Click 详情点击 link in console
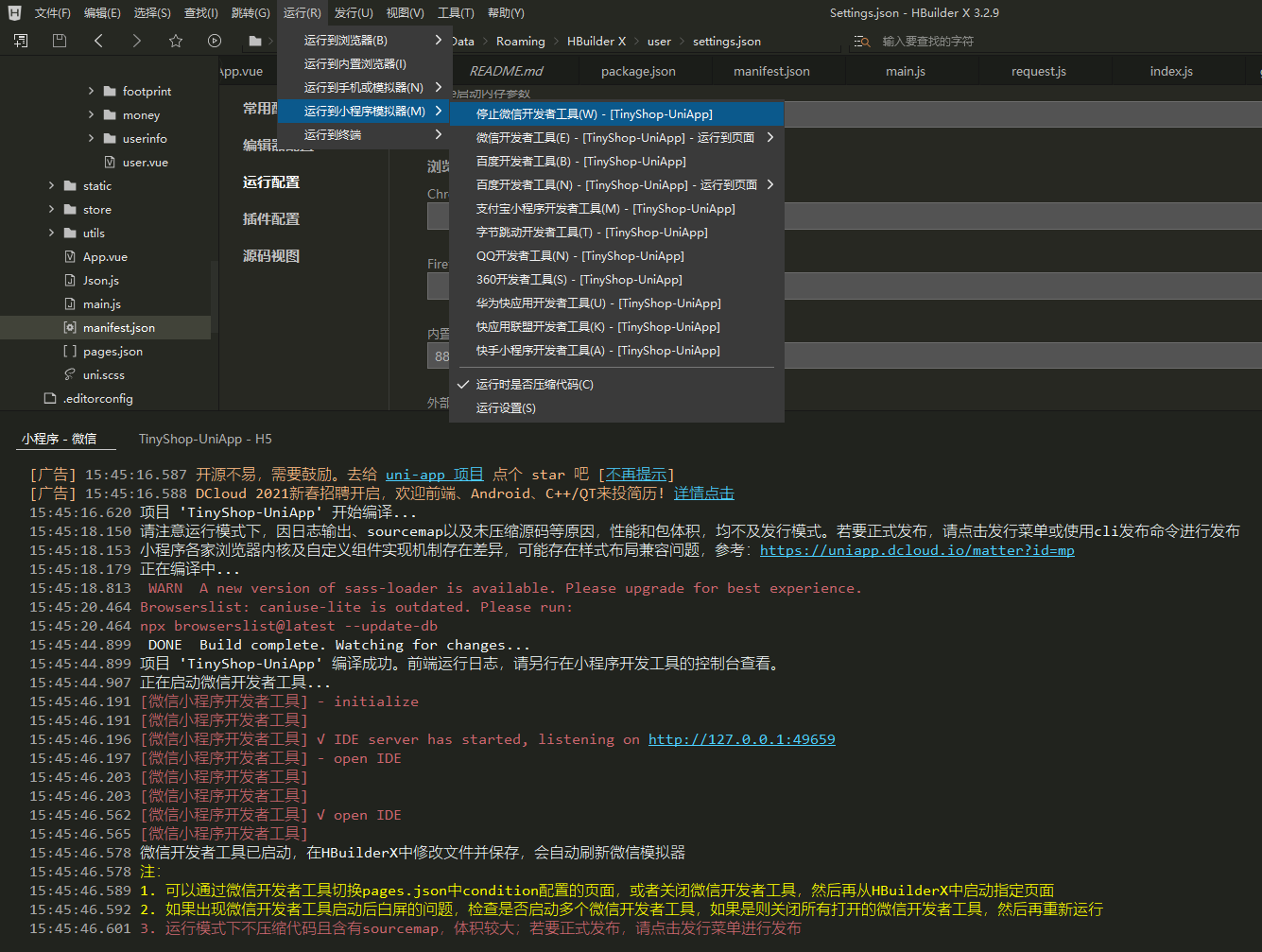The height and width of the screenshot is (952, 1262). tap(704, 493)
